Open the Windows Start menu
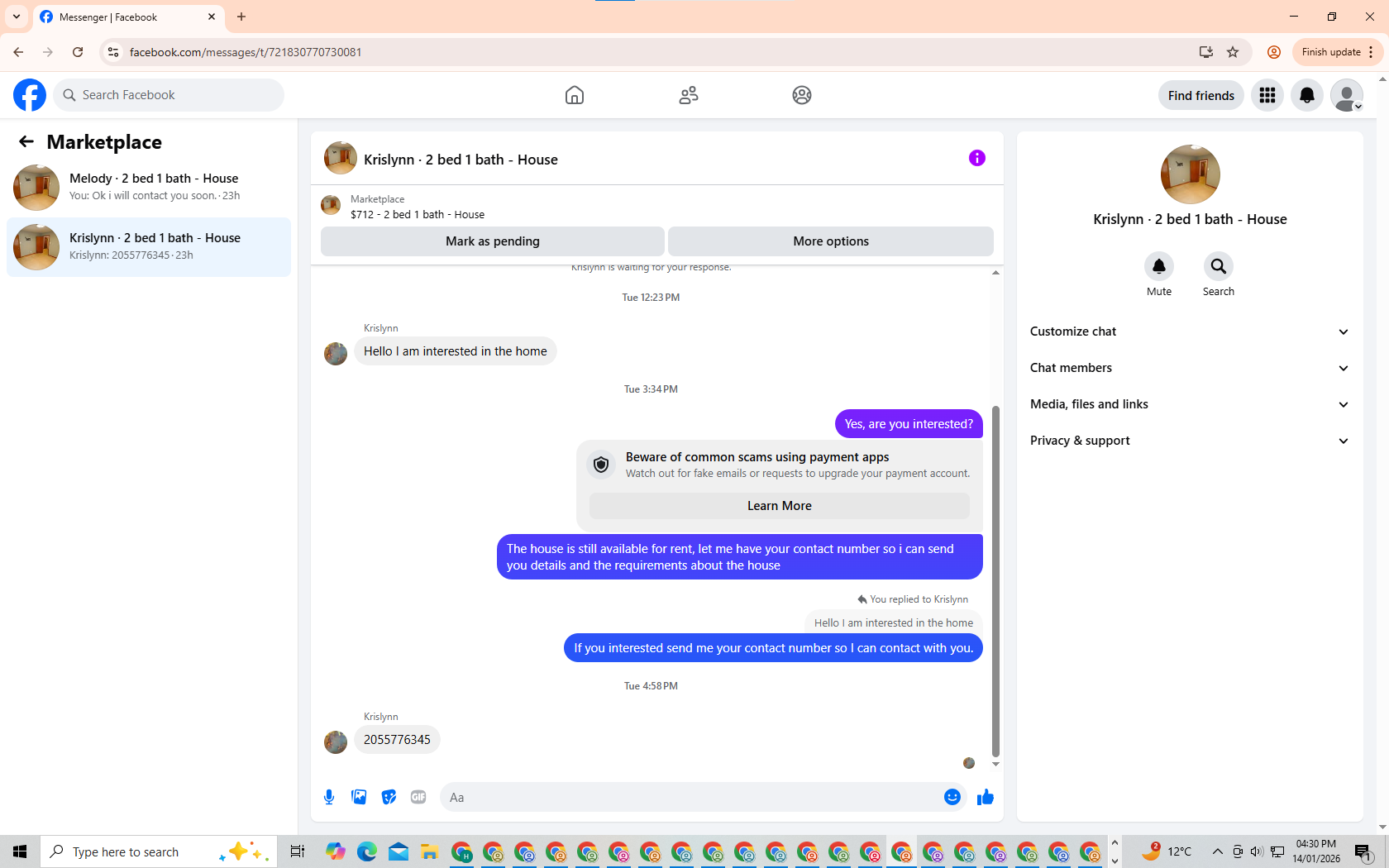1389x868 pixels. click(x=20, y=851)
